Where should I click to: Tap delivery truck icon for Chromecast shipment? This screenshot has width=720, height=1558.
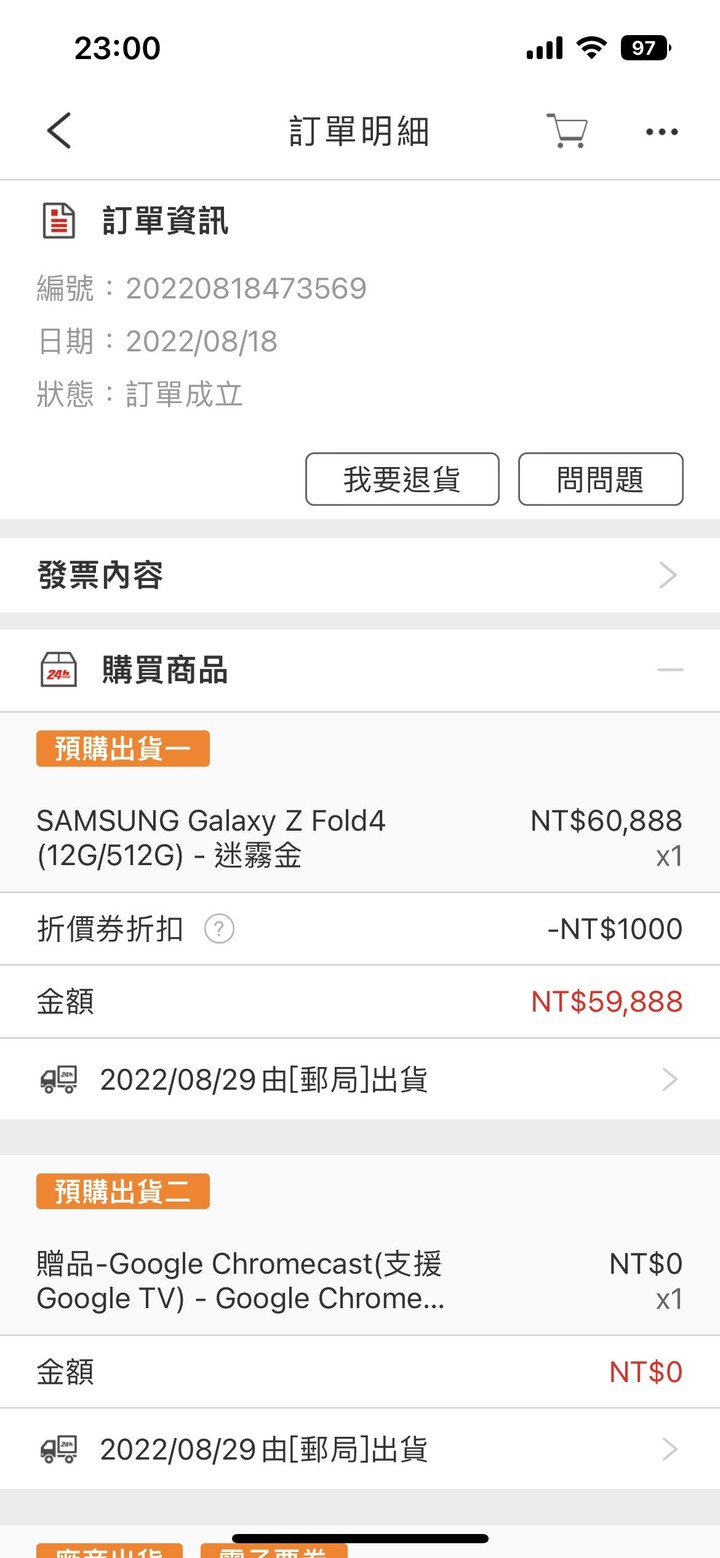tap(59, 1450)
